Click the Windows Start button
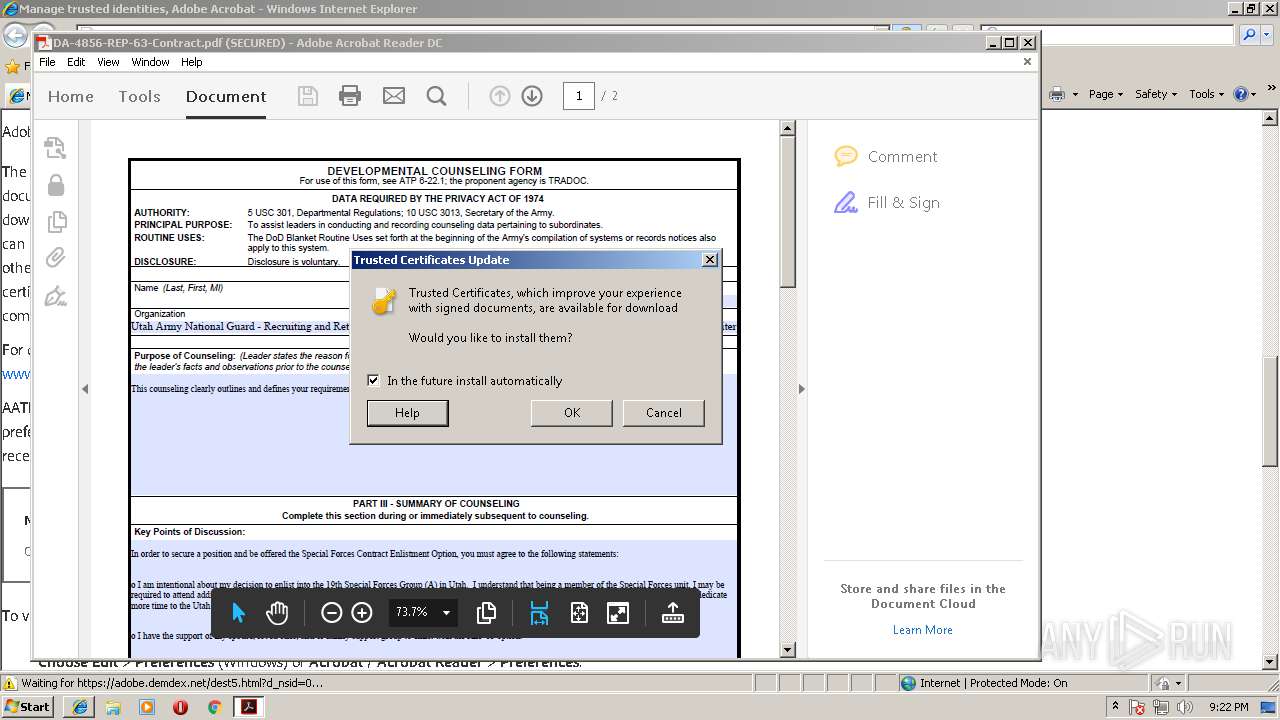The image size is (1280, 720). click(28, 707)
